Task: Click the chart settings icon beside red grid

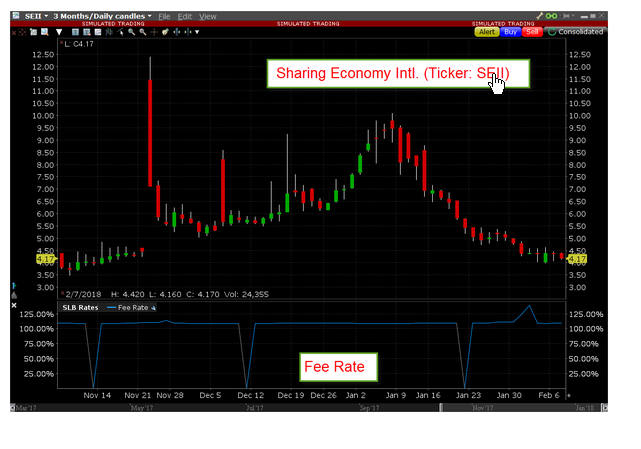Action: (34, 32)
